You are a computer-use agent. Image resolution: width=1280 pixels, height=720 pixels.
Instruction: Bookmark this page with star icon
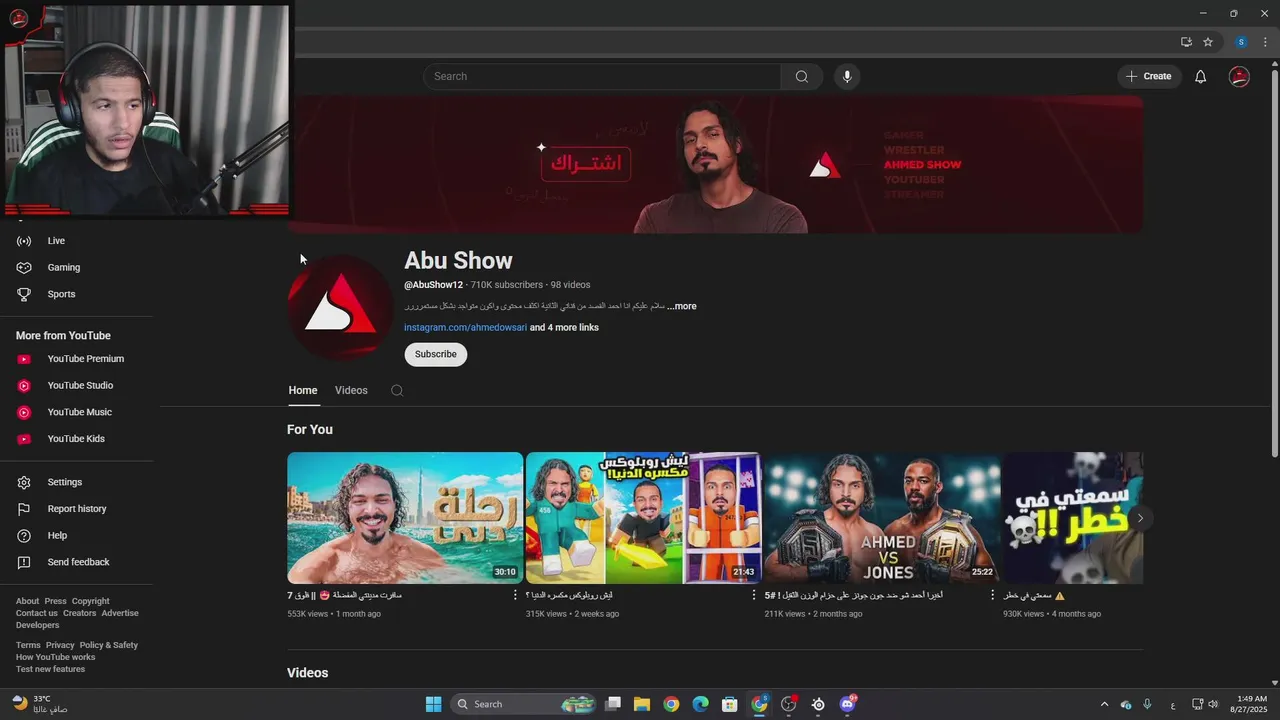1208,42
